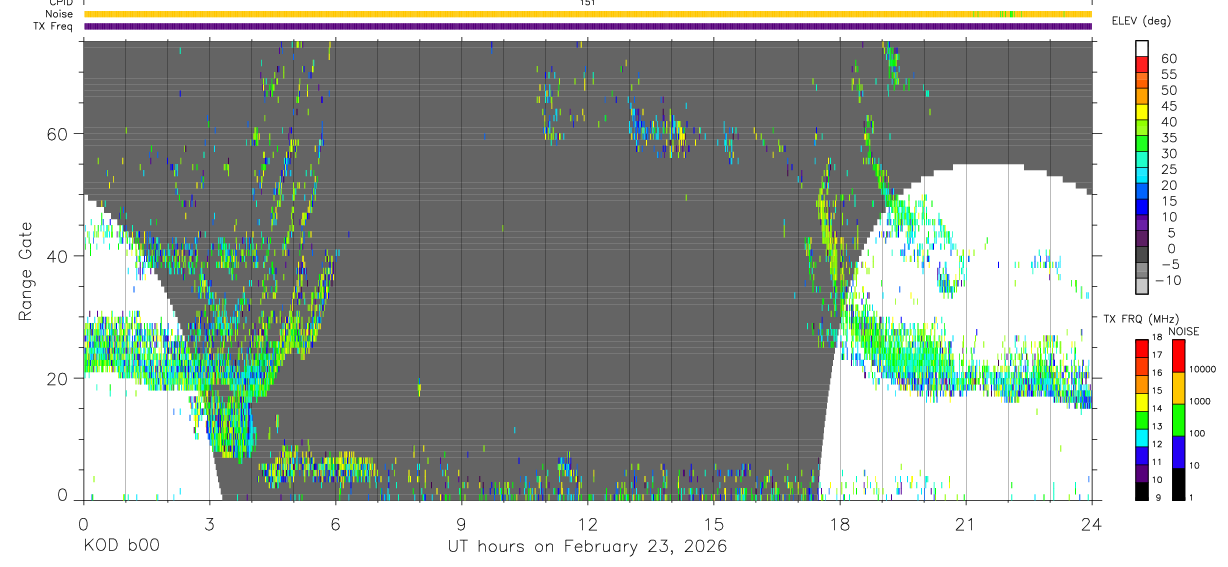This screenshot has width=1228, height=567.
Task: Select the 30 label on ELEV scale
Action: 1170,153
